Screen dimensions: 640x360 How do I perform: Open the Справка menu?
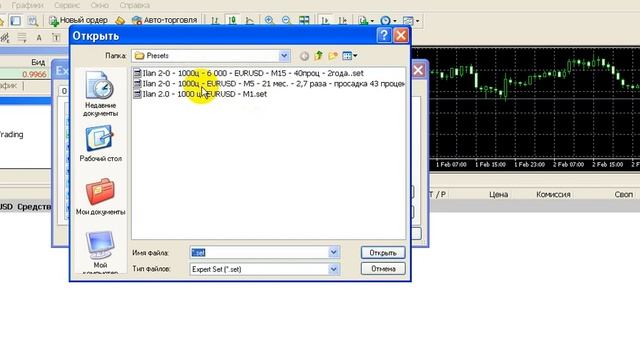pos(135,5)
